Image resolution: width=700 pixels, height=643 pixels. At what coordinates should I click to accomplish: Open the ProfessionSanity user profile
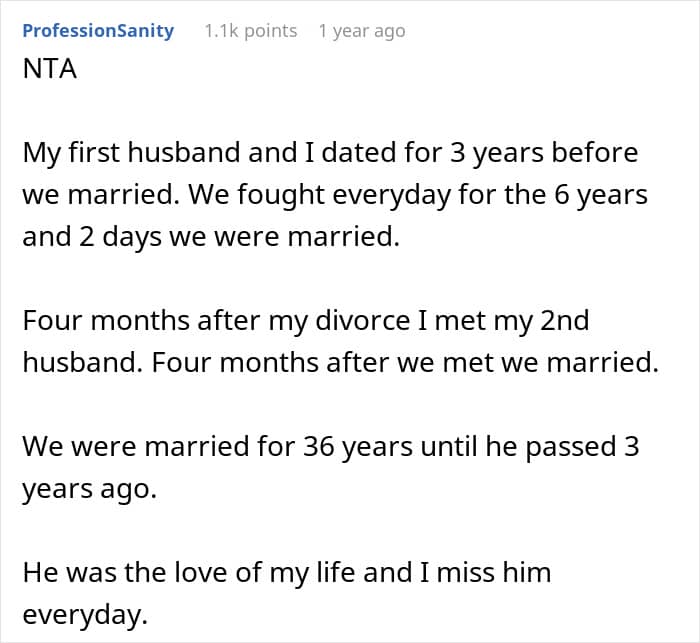[98, 31]
